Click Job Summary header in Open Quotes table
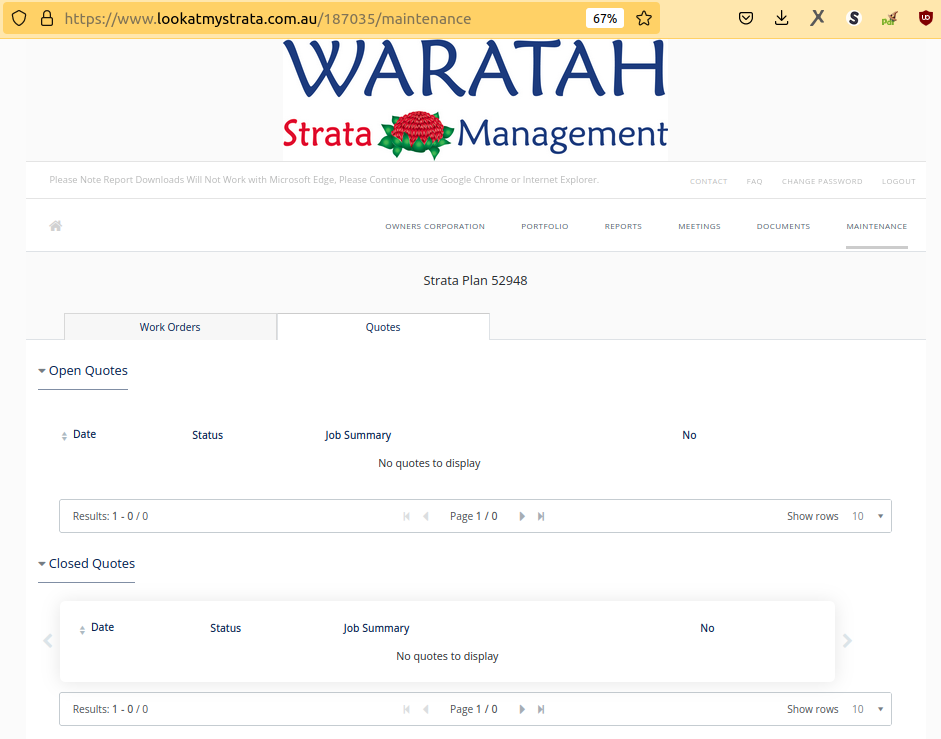Viewport: 941px width, 739px height. [358, 435]
